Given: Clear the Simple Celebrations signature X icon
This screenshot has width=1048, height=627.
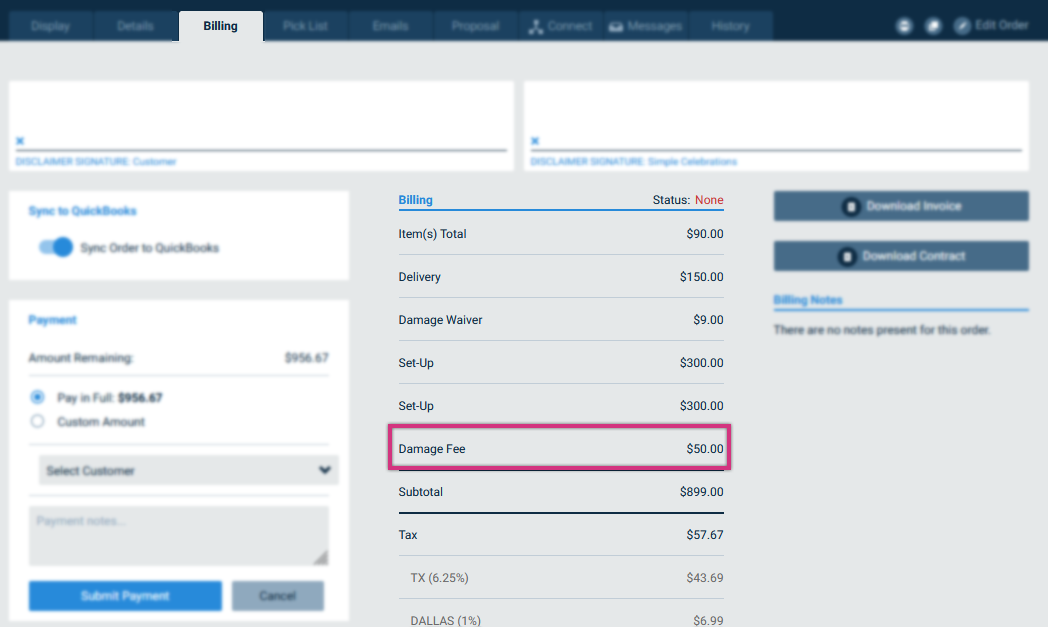Looking at the screenshot, I should click(535, 141).
